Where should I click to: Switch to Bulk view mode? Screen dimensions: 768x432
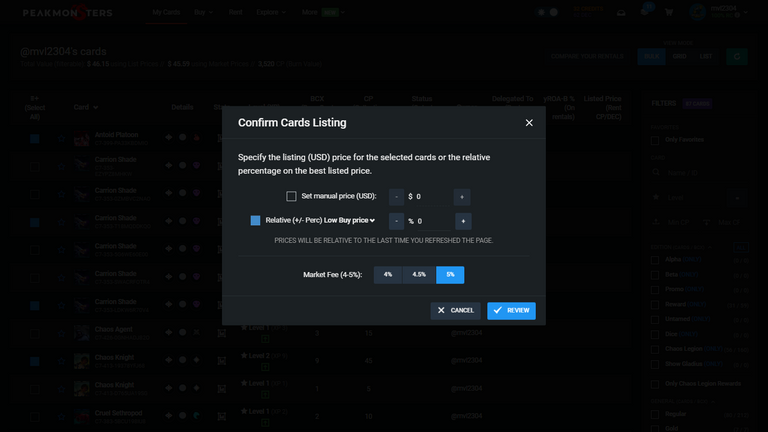[651, 56]
